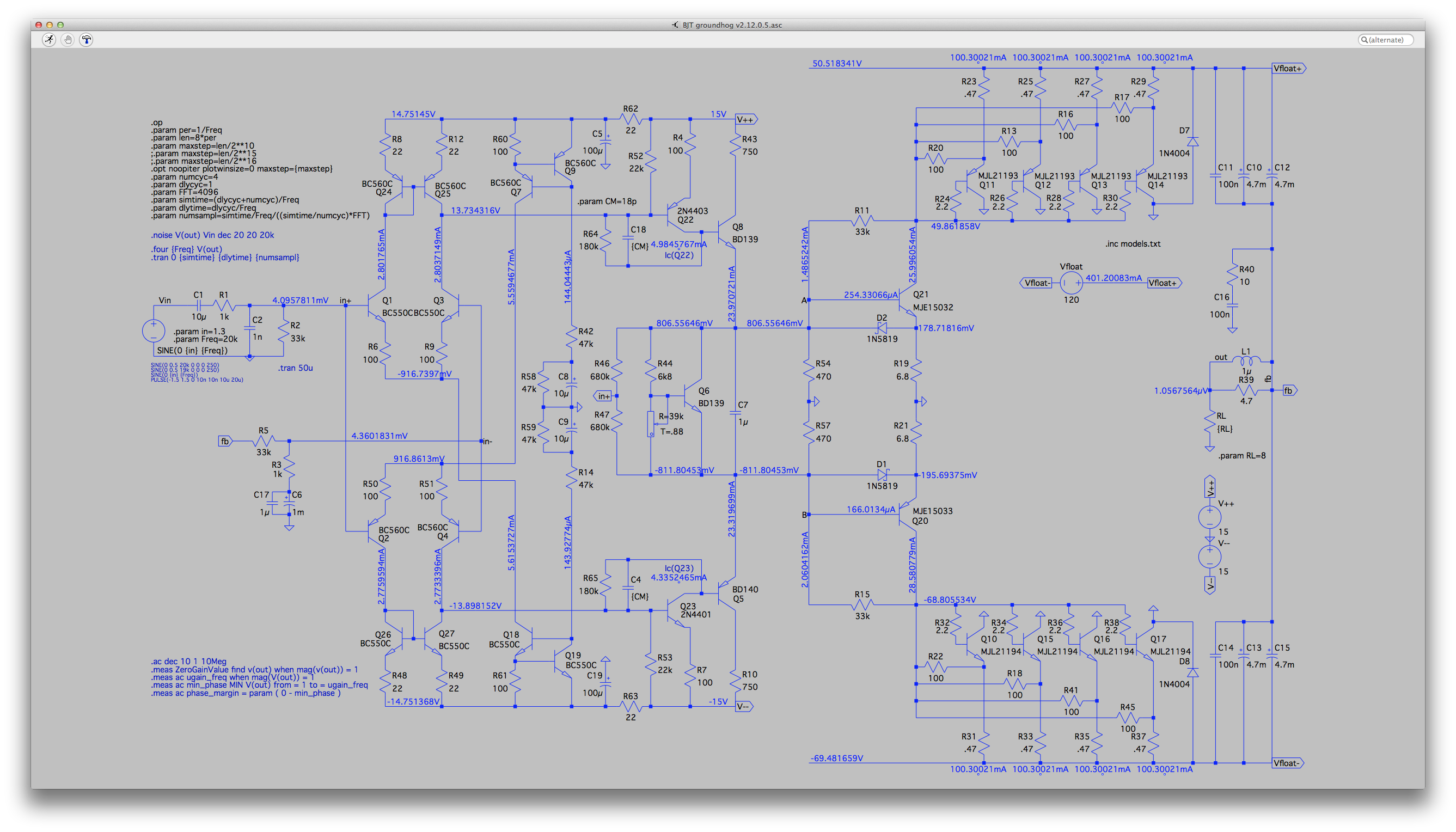Select transistor Q17 MJL21194 label
The width and height of the screenshot is (1456, 832).
(x=1170, y=645)
